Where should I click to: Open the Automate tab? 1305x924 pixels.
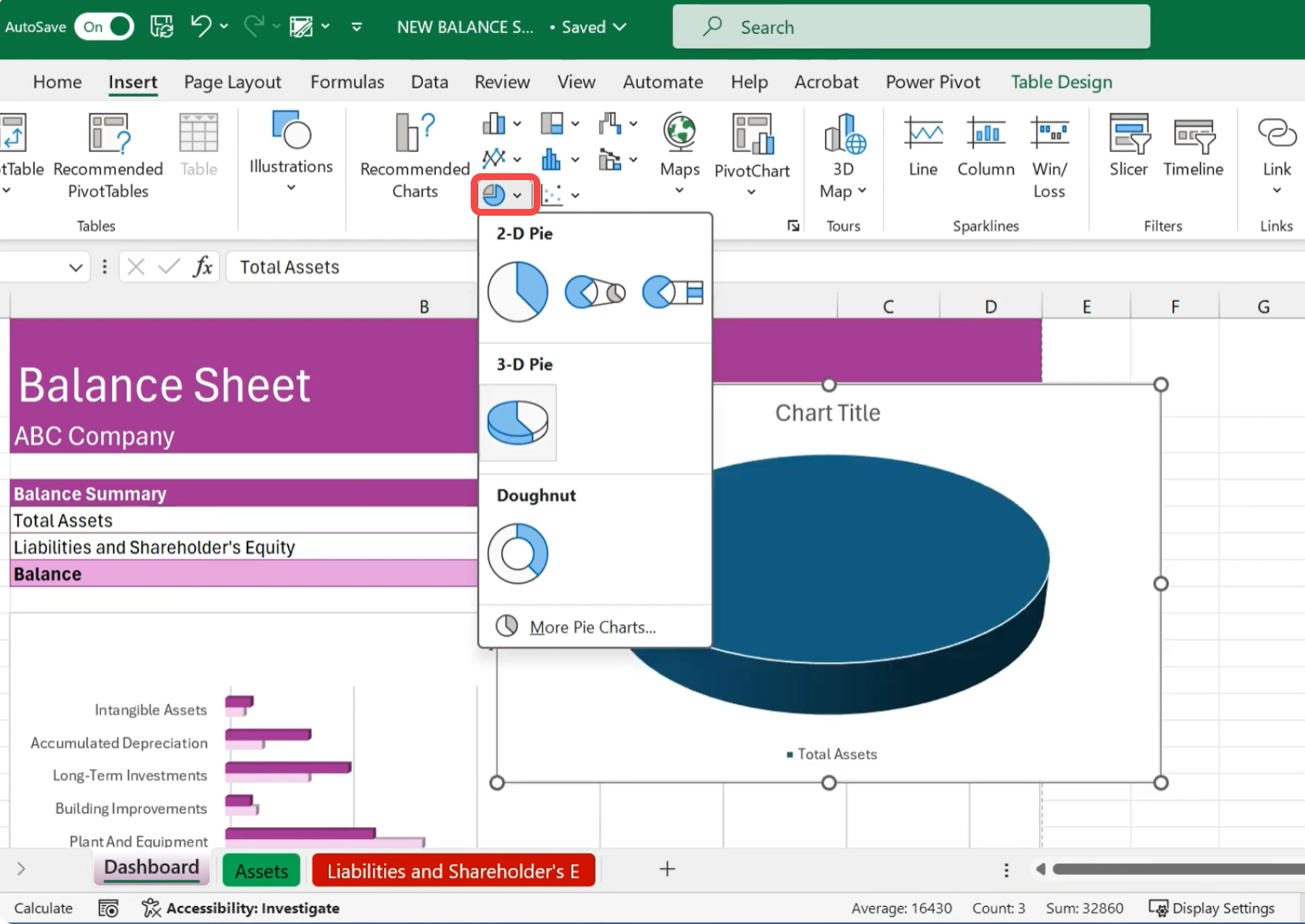663,82
